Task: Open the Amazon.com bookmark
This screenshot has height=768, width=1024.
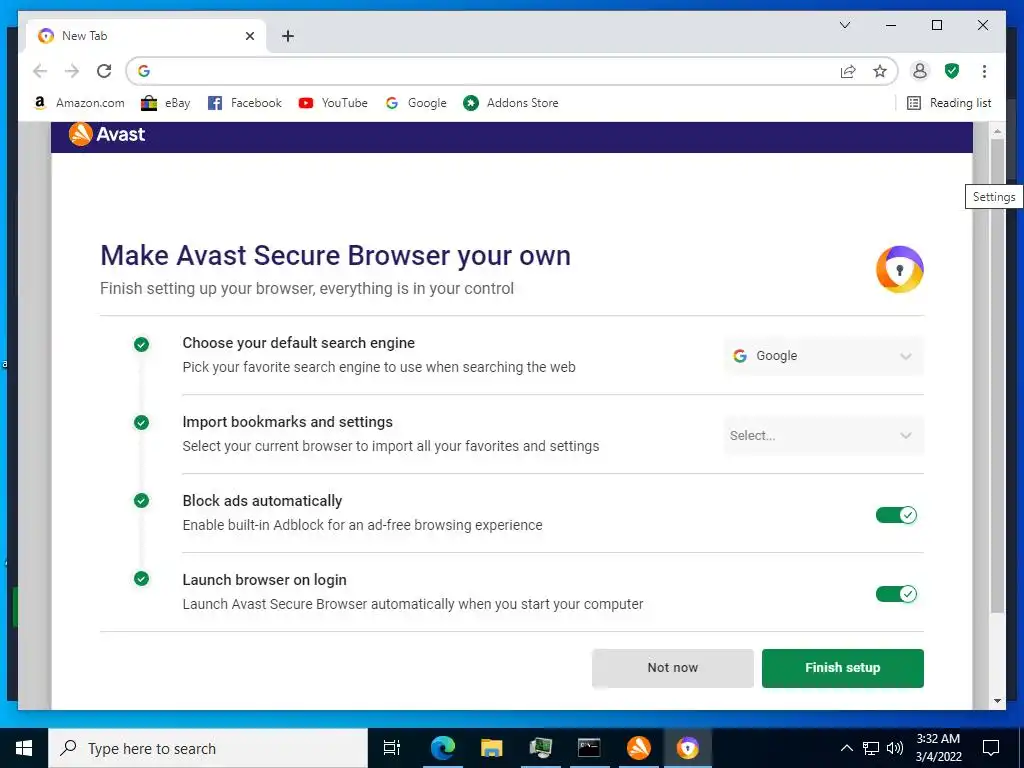Action: pyautogui.click(x=78, y=103)
